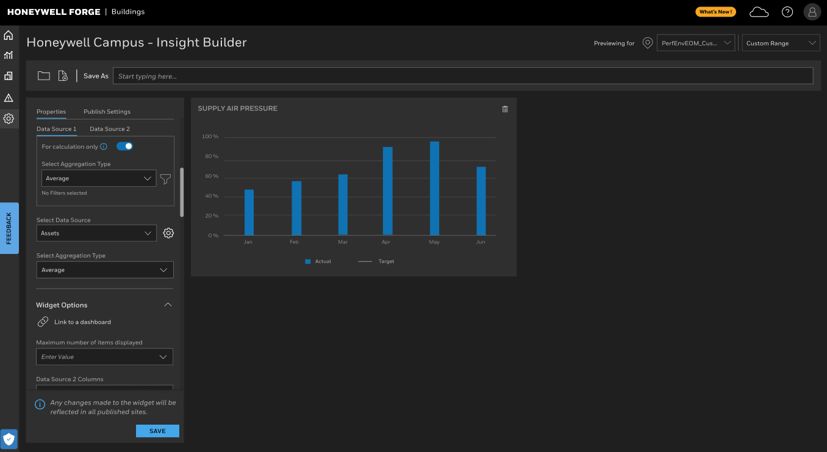
Task: Open the help question mark icon
Action: pos(787,12)
